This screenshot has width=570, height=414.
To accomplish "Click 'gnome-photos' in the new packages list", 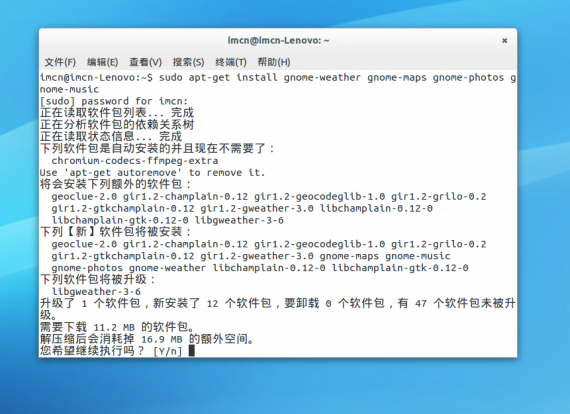I will click(x=87, y=268).
